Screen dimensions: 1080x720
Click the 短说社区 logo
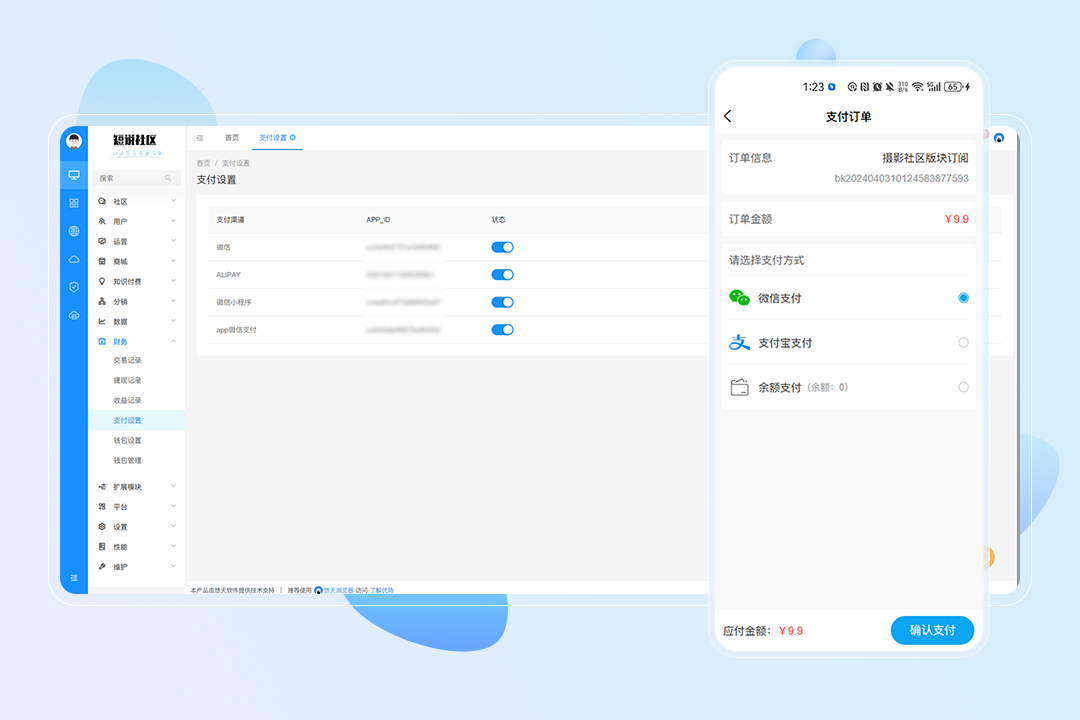point(136,143)
